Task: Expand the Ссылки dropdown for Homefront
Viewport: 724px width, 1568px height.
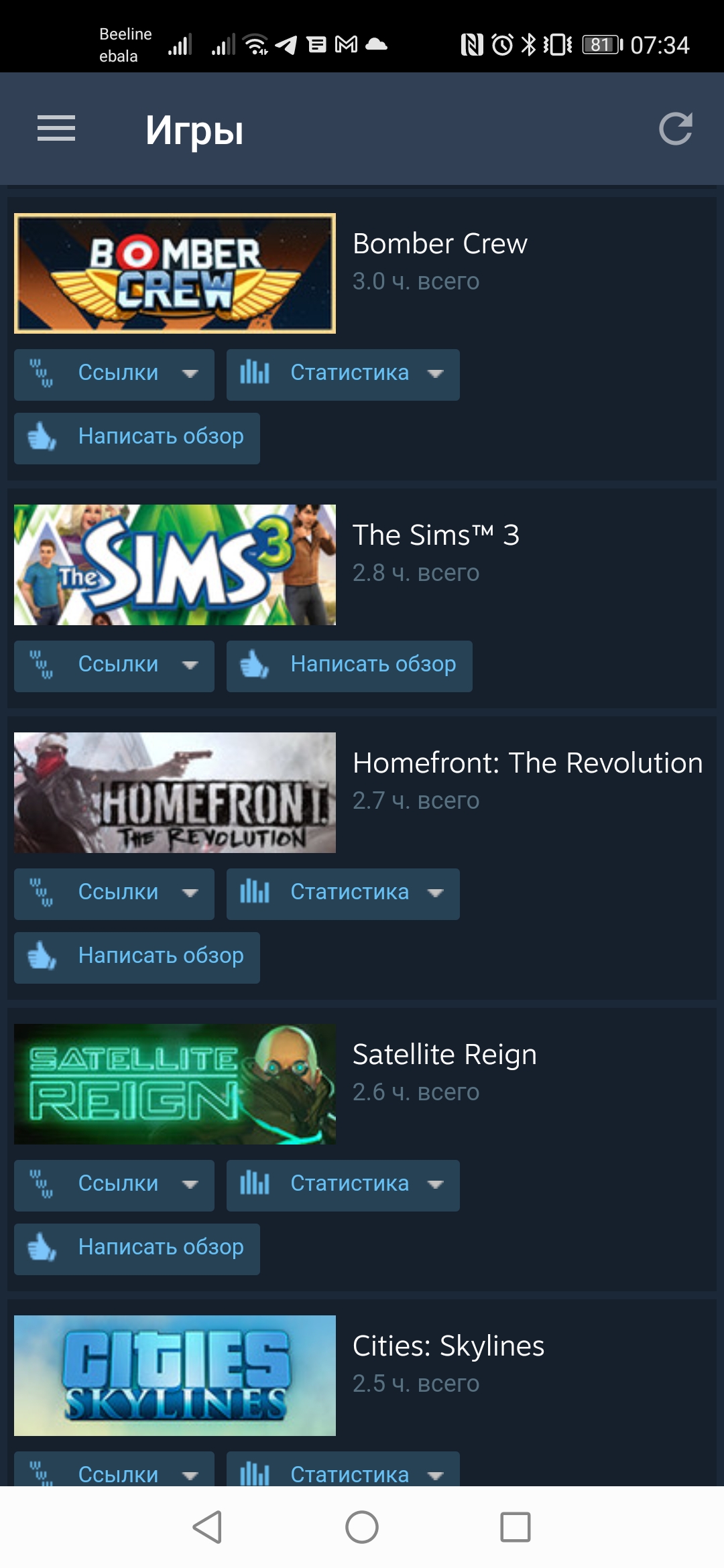Action: click(x=114, y=894)
